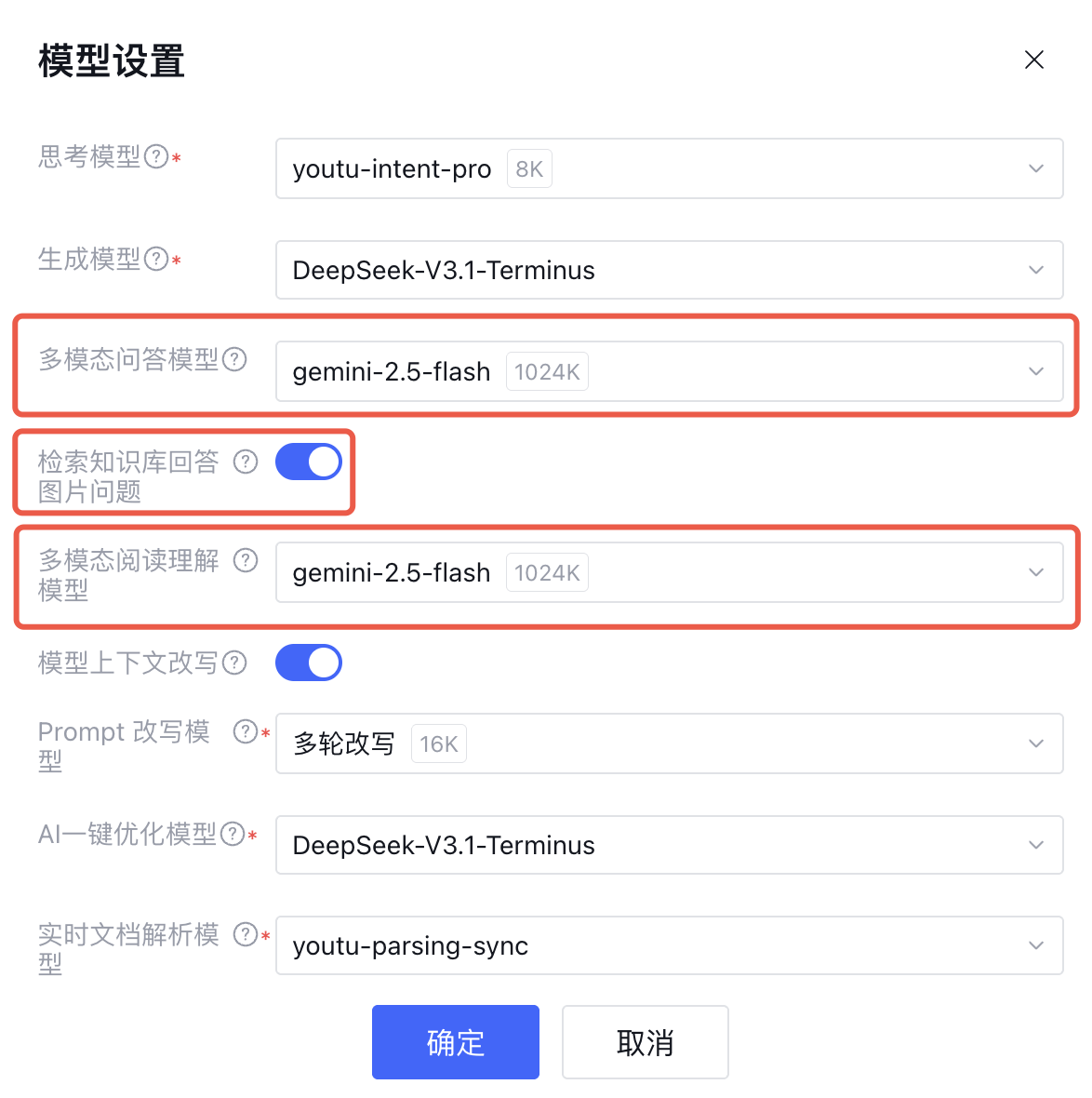The height and width of the screenshot is (1098, 1092).
Task: Click help icon beside AI一键优化模型
Action: [233, 834]
